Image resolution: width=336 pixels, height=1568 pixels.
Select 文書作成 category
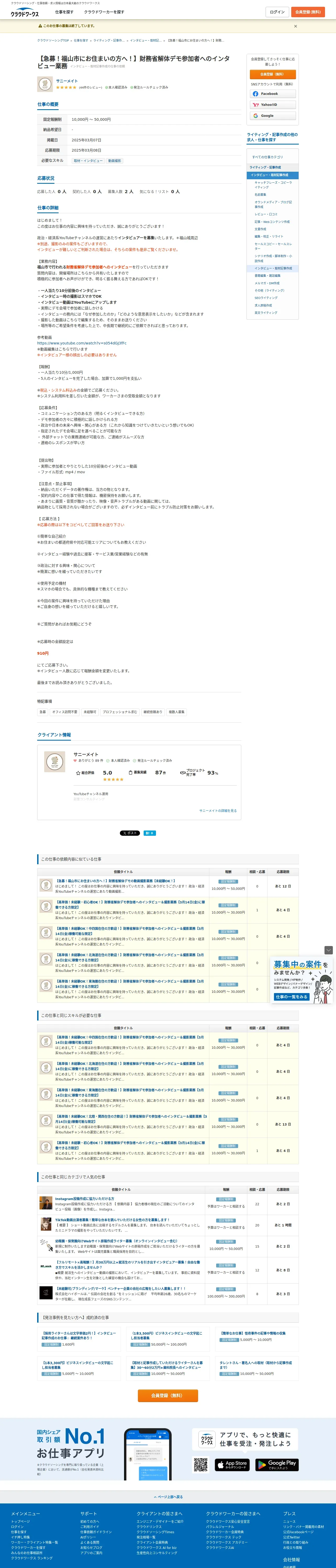coord(260,229)
